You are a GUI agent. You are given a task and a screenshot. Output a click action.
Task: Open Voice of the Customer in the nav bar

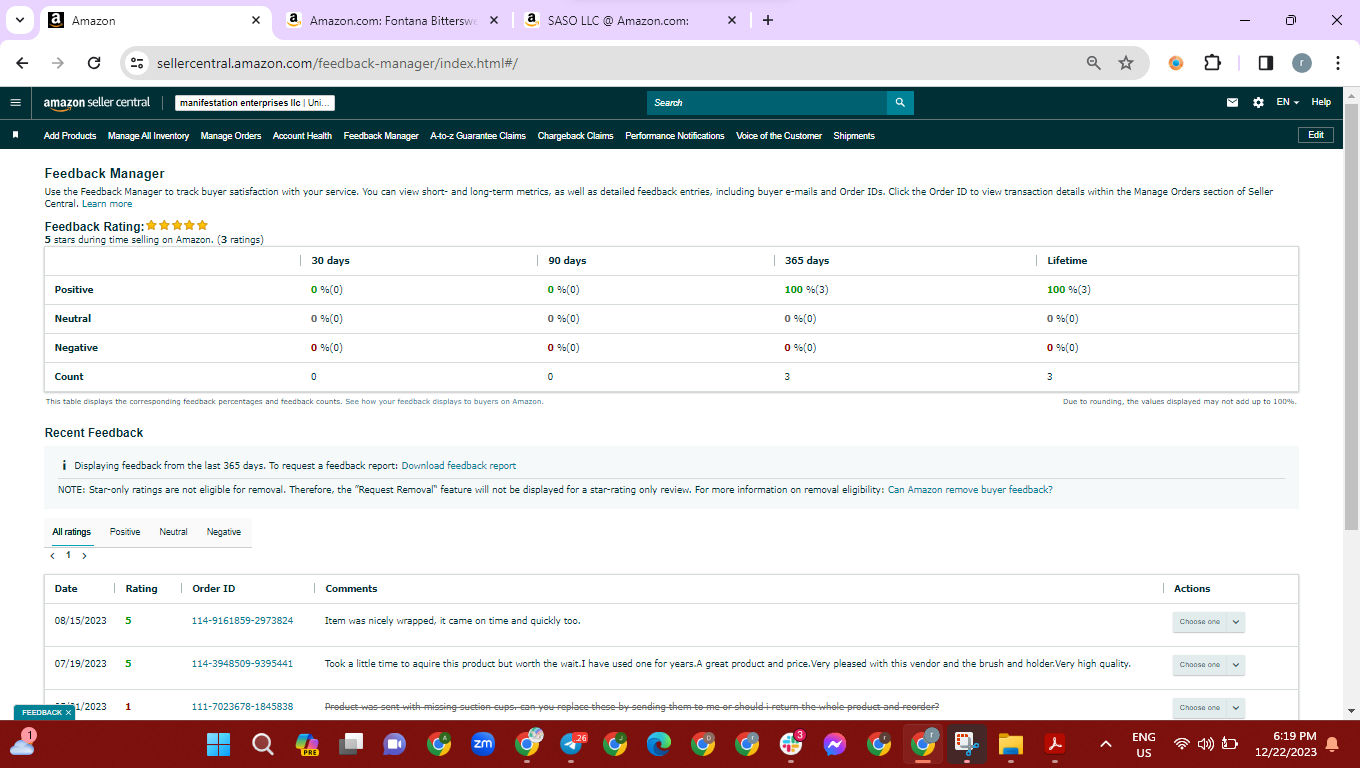779,136
